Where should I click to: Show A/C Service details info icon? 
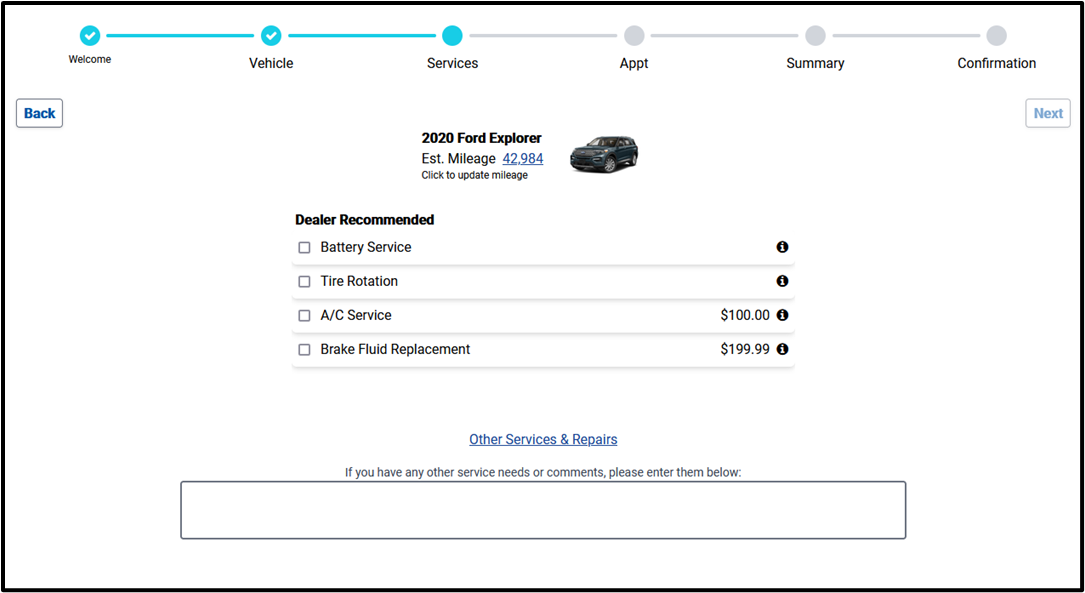782,315
